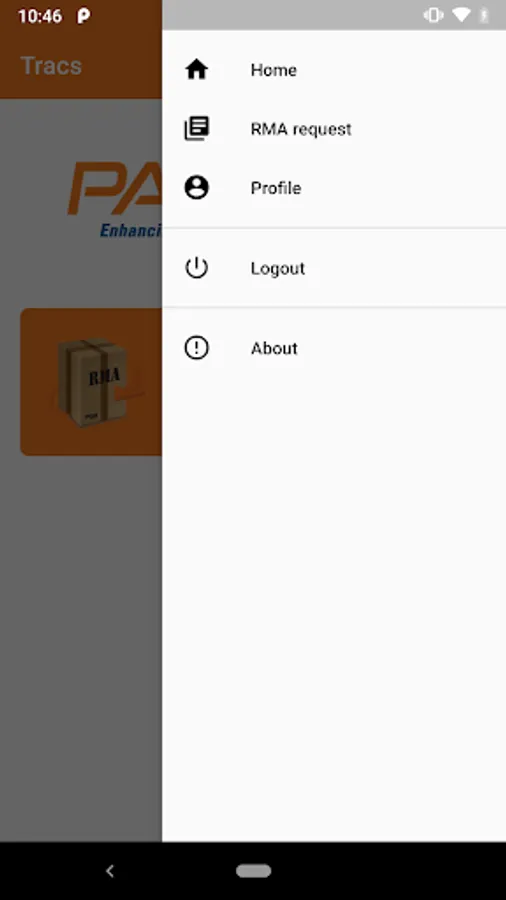Tap the battery status icon
The width and height of the screenshot is (506, 900).
(485, 15)
